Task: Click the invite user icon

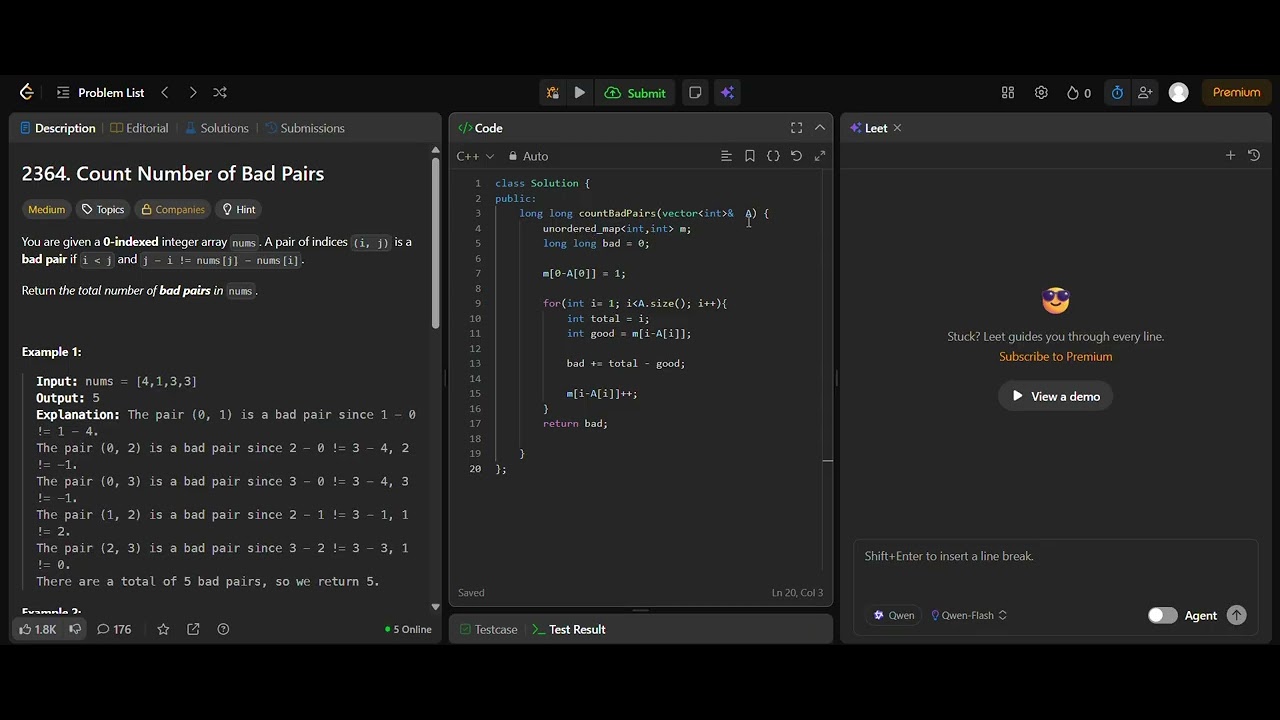Action: coord(1145,93)
